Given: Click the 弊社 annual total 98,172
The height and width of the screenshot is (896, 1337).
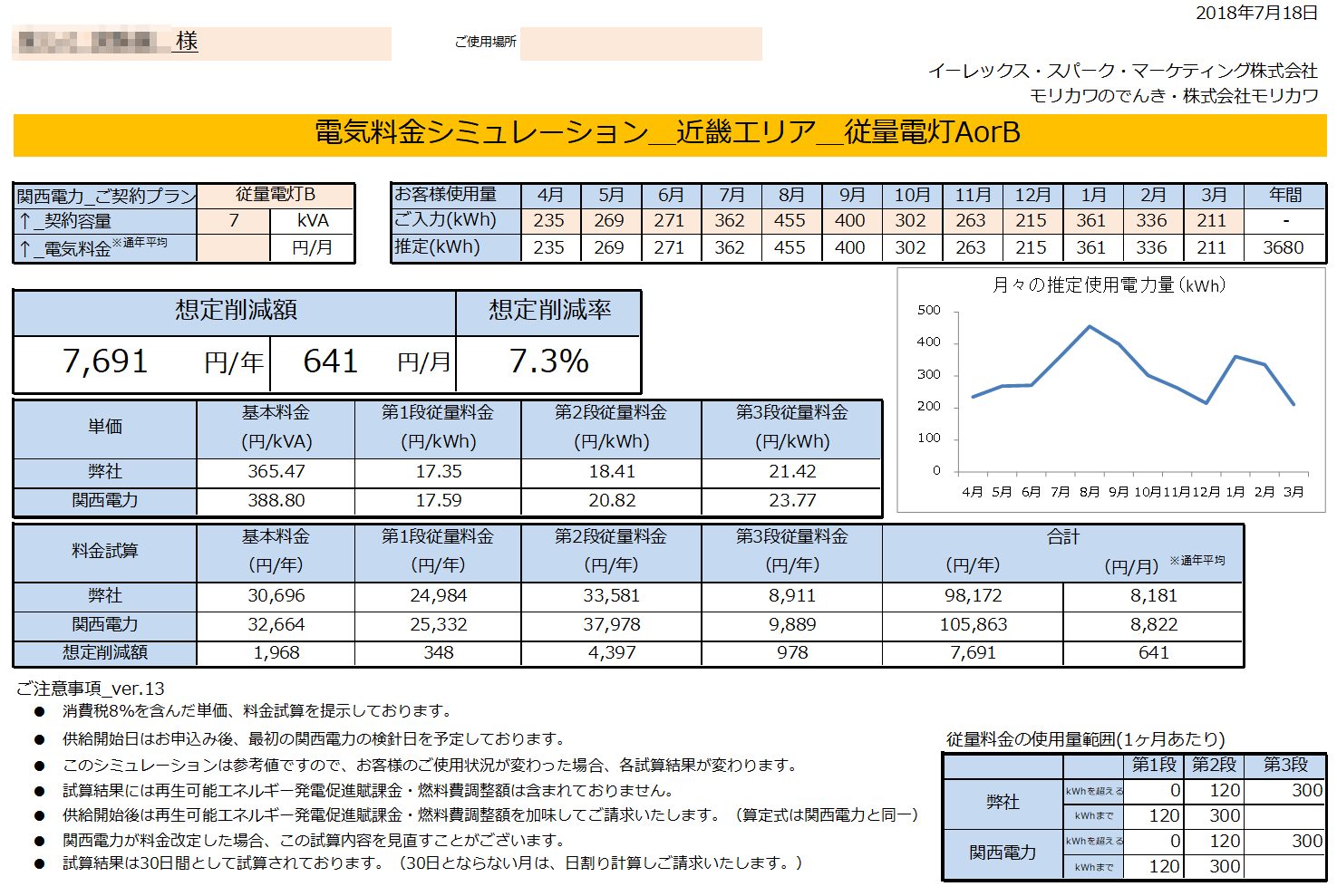Looking at the screenshot, I should 974,595.
